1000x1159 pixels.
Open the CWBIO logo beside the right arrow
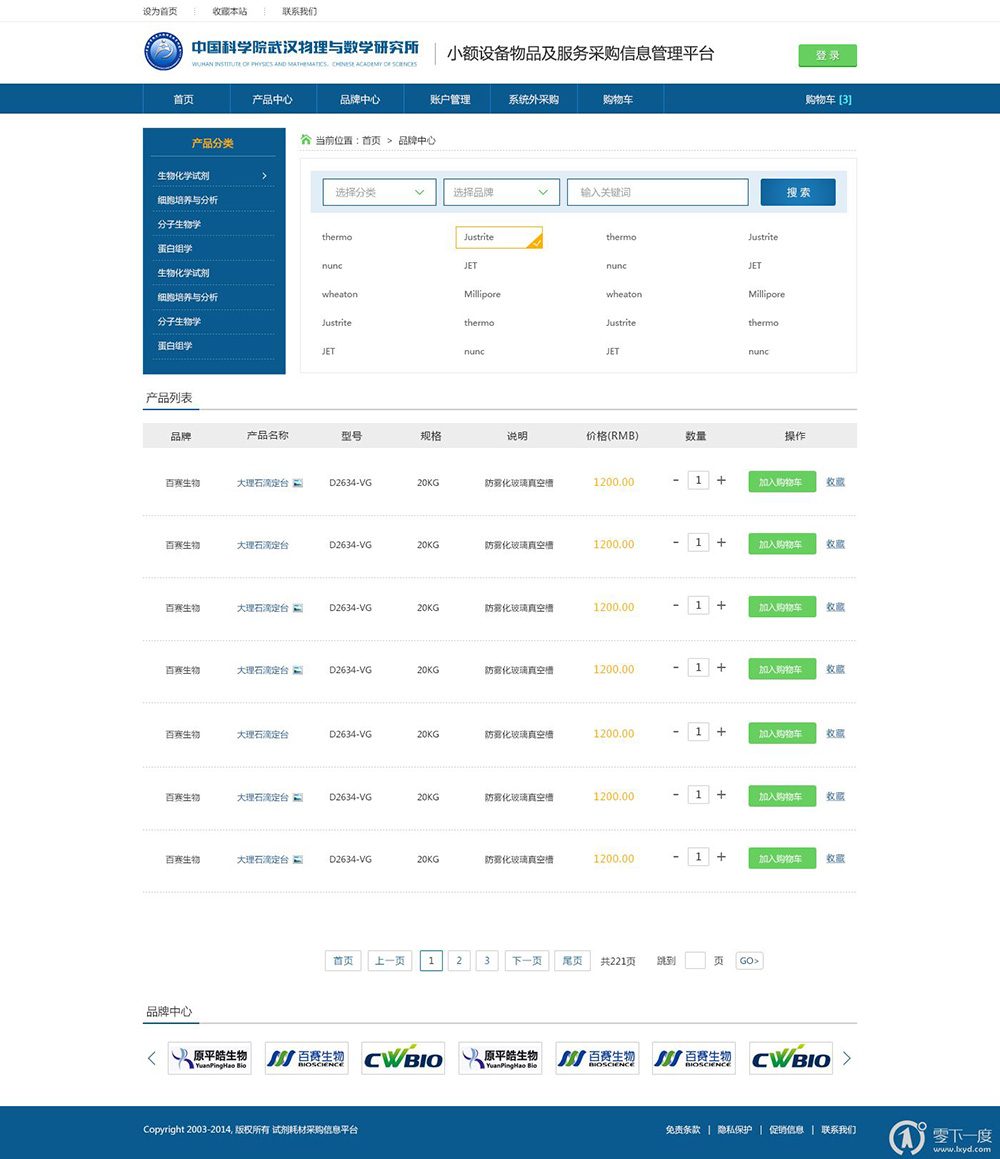pos(791,1058)
